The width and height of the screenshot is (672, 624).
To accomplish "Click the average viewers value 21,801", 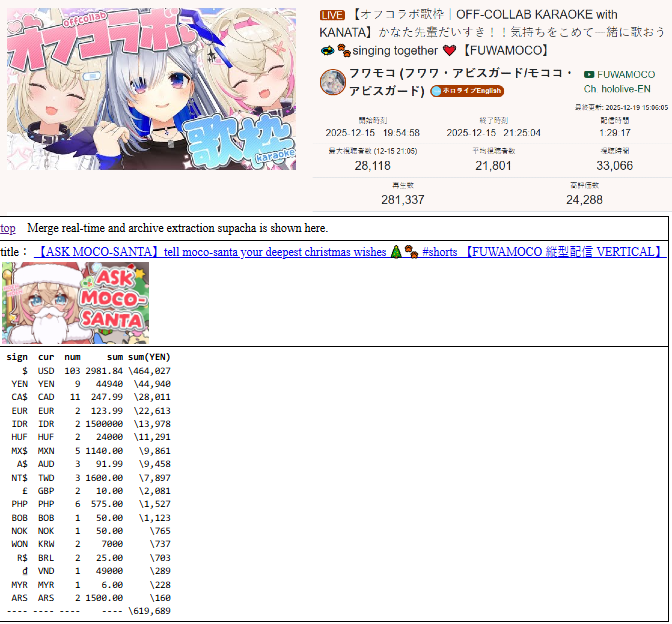I will [x=493, y=166].
